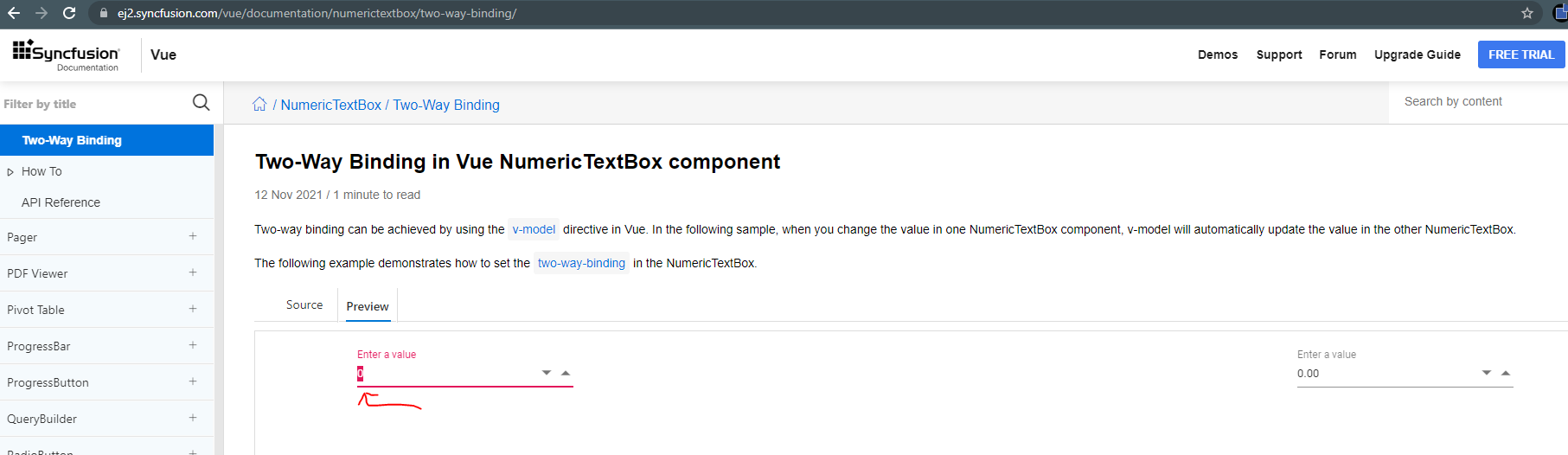Open the Demos menu item
Screen dimensions: 1568x455
1217,54
